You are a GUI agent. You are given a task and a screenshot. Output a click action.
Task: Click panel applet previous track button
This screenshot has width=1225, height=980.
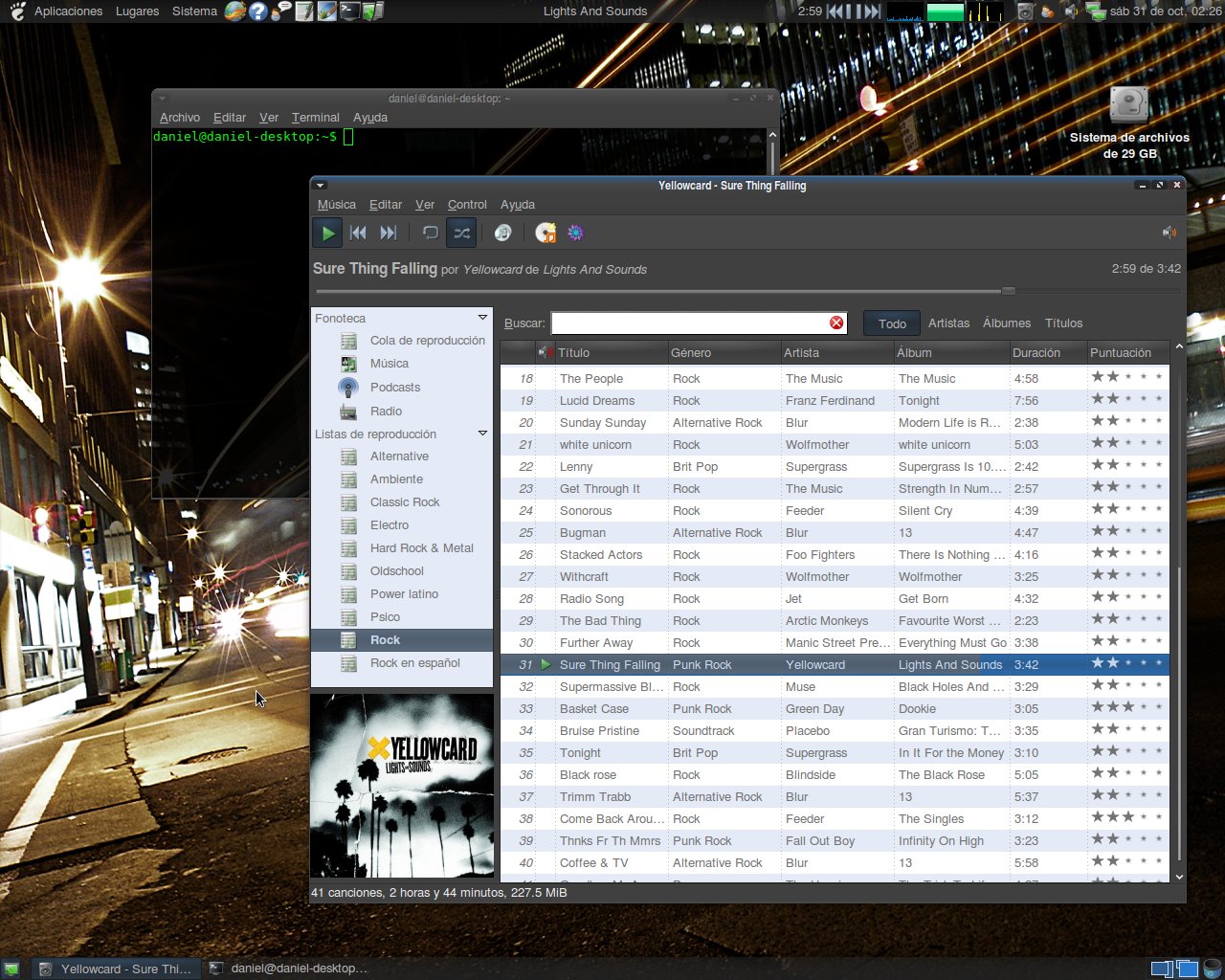tap(835, 11)
